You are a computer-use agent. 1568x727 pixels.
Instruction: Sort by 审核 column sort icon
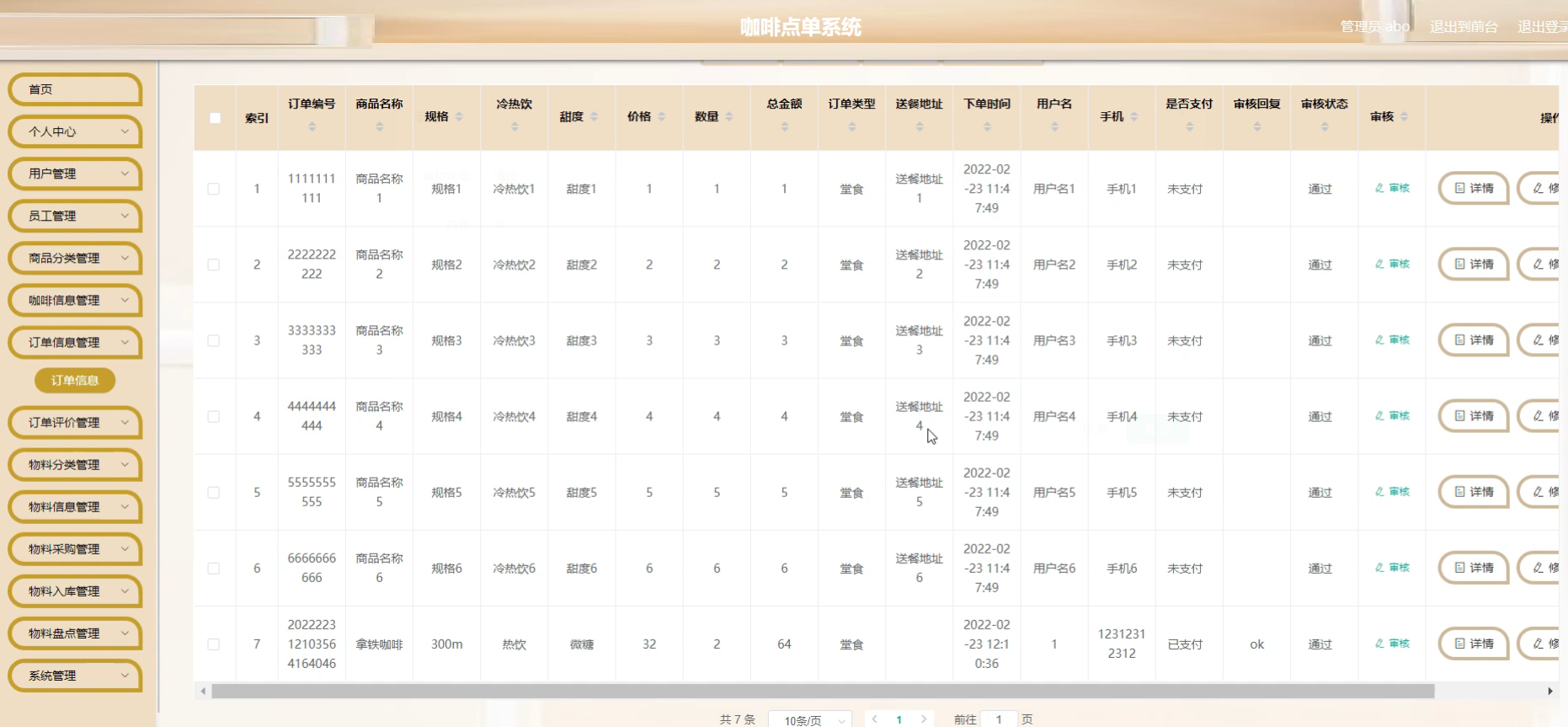tap(1404, 117)
